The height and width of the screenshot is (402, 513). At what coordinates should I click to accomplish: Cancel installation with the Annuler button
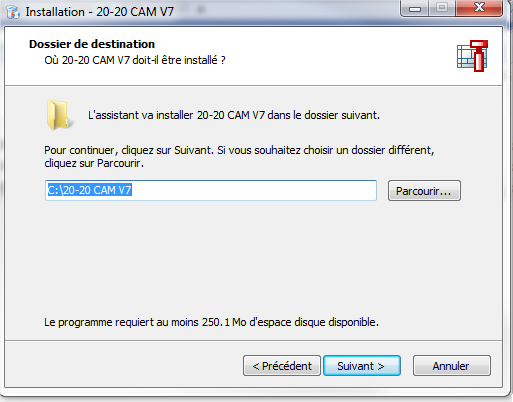click(452, 366)
